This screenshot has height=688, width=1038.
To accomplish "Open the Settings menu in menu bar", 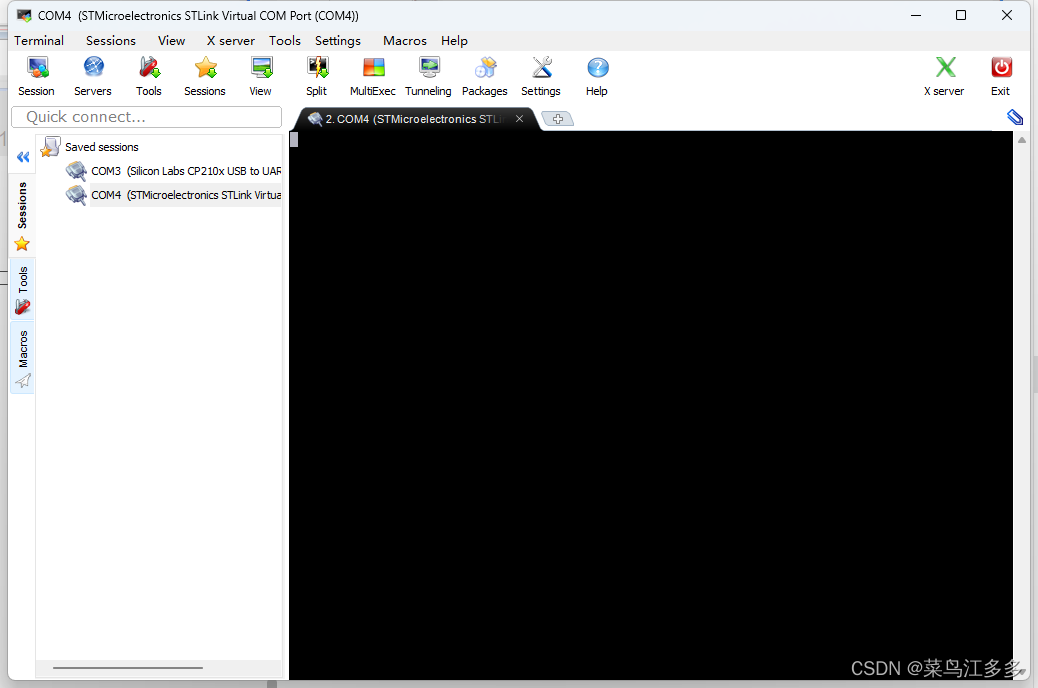I will click(338, 40).
